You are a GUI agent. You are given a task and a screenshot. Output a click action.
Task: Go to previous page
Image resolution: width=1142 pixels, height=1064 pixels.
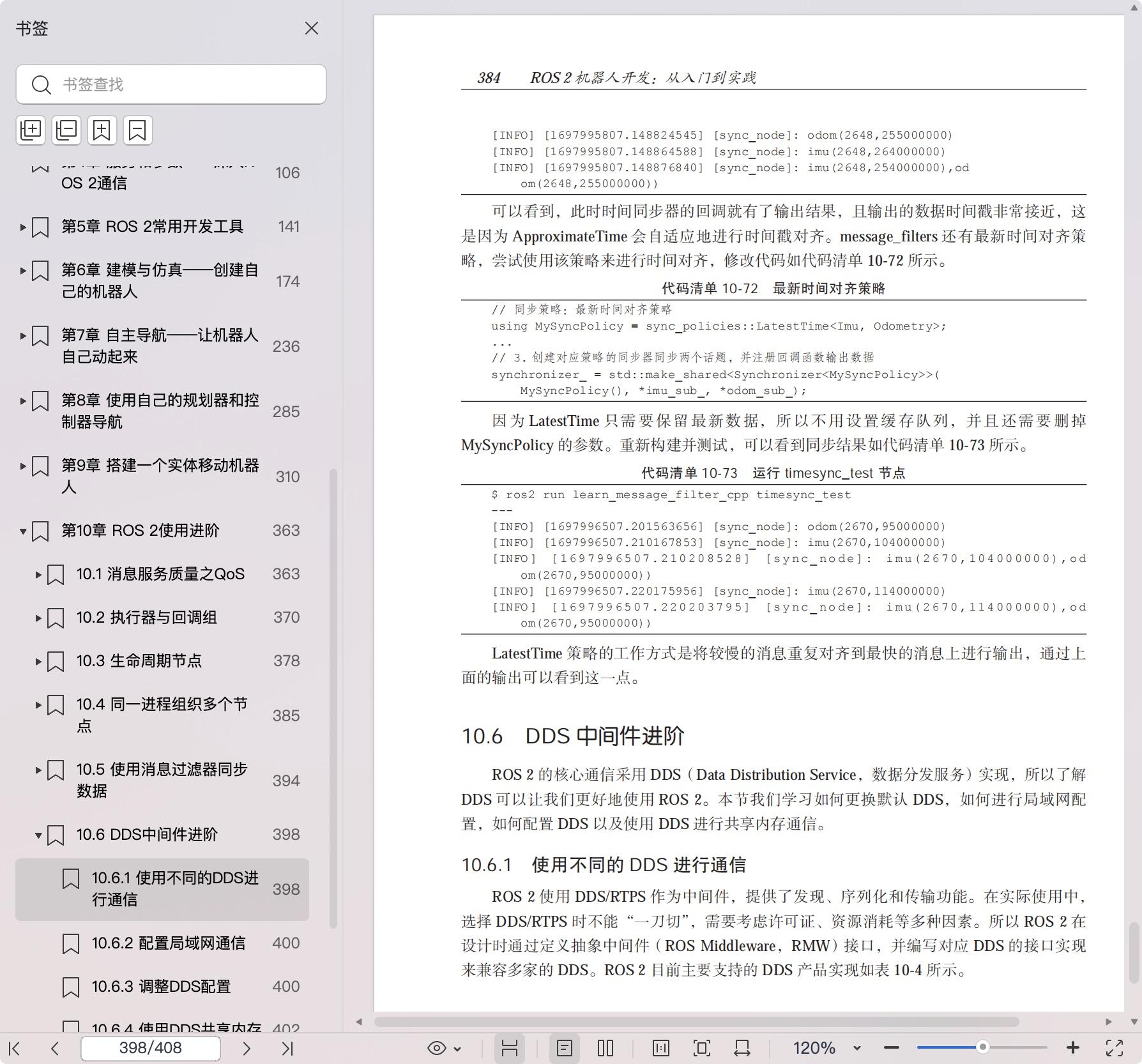55,1048
